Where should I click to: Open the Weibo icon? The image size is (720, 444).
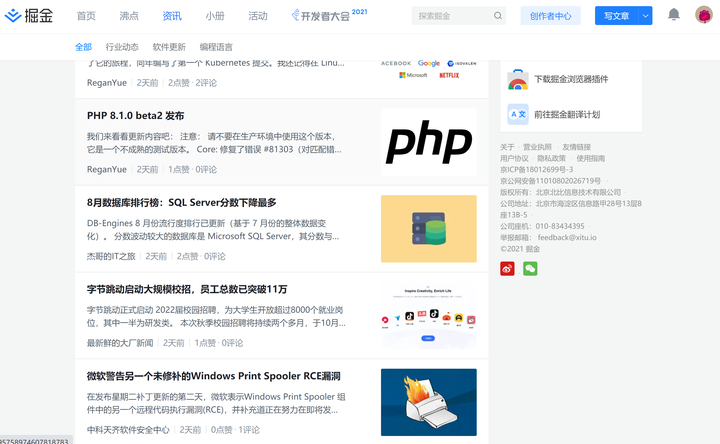[x=507, y=269]
